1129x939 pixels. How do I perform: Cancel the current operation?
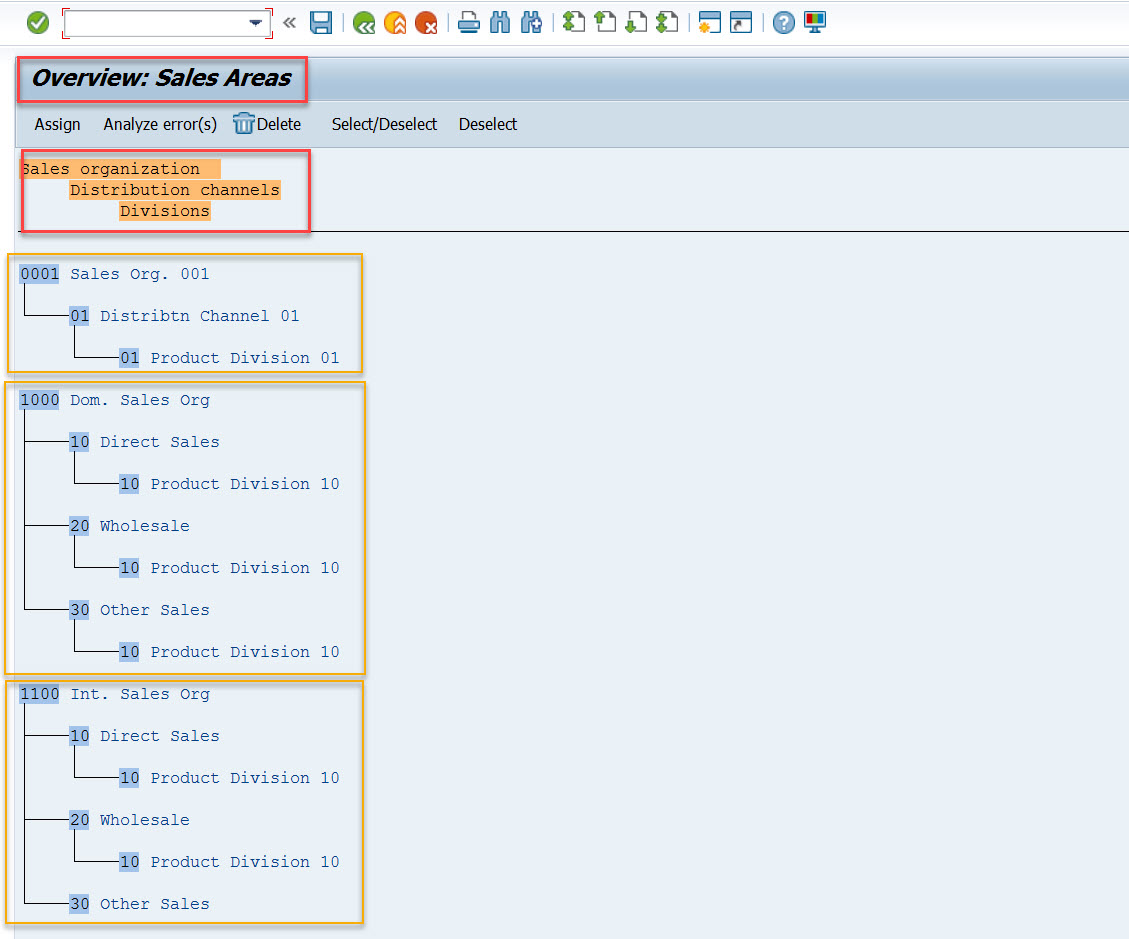point(427,22)
